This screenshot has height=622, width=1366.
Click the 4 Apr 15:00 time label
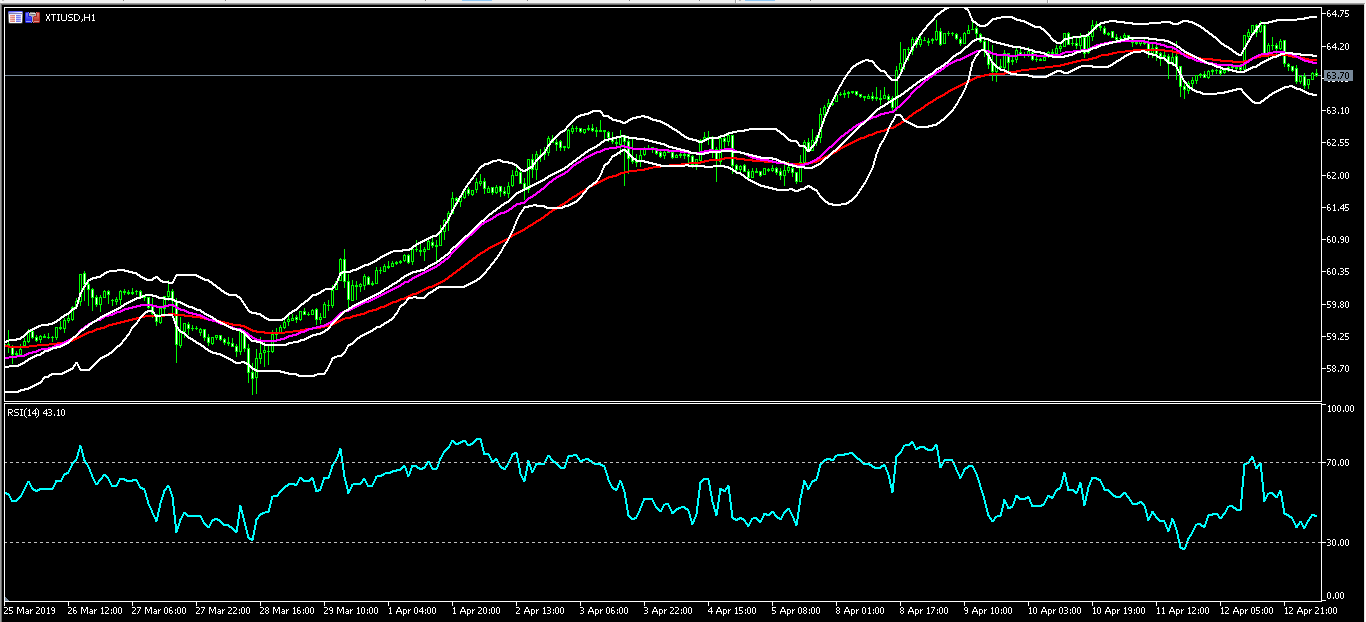point(732,609)
